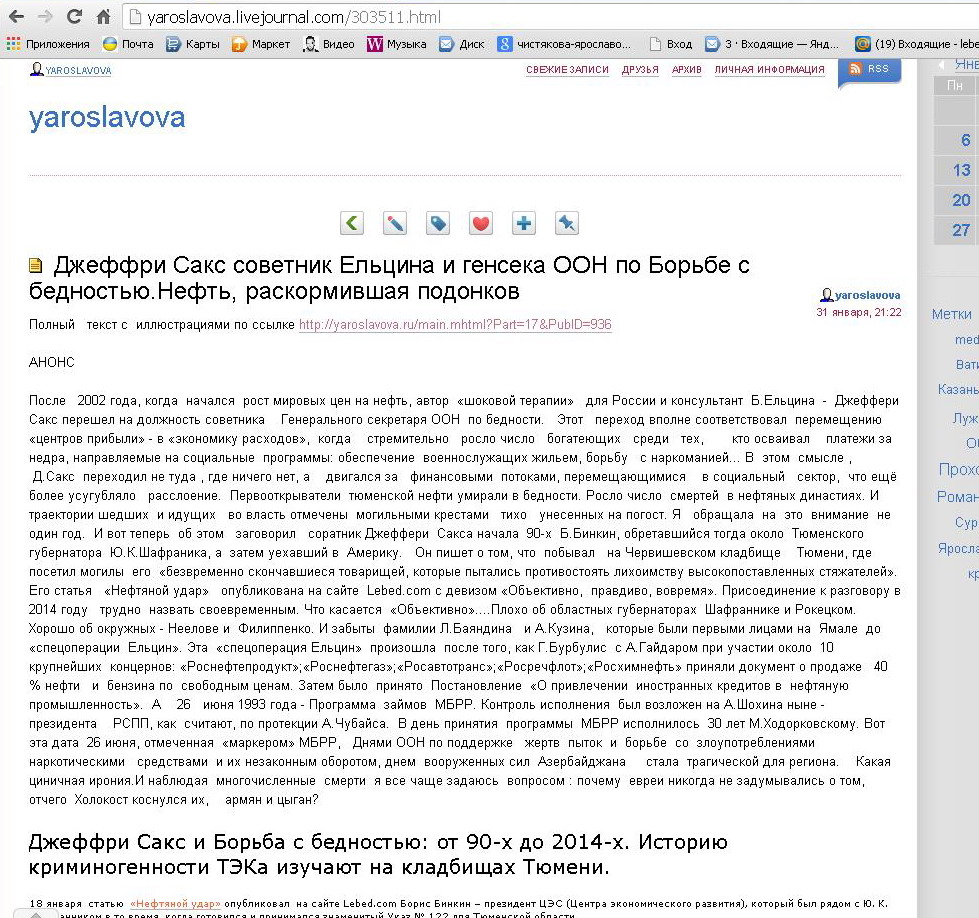
Task: Click the browser forward arrow
Action: (x=45, y=17)
